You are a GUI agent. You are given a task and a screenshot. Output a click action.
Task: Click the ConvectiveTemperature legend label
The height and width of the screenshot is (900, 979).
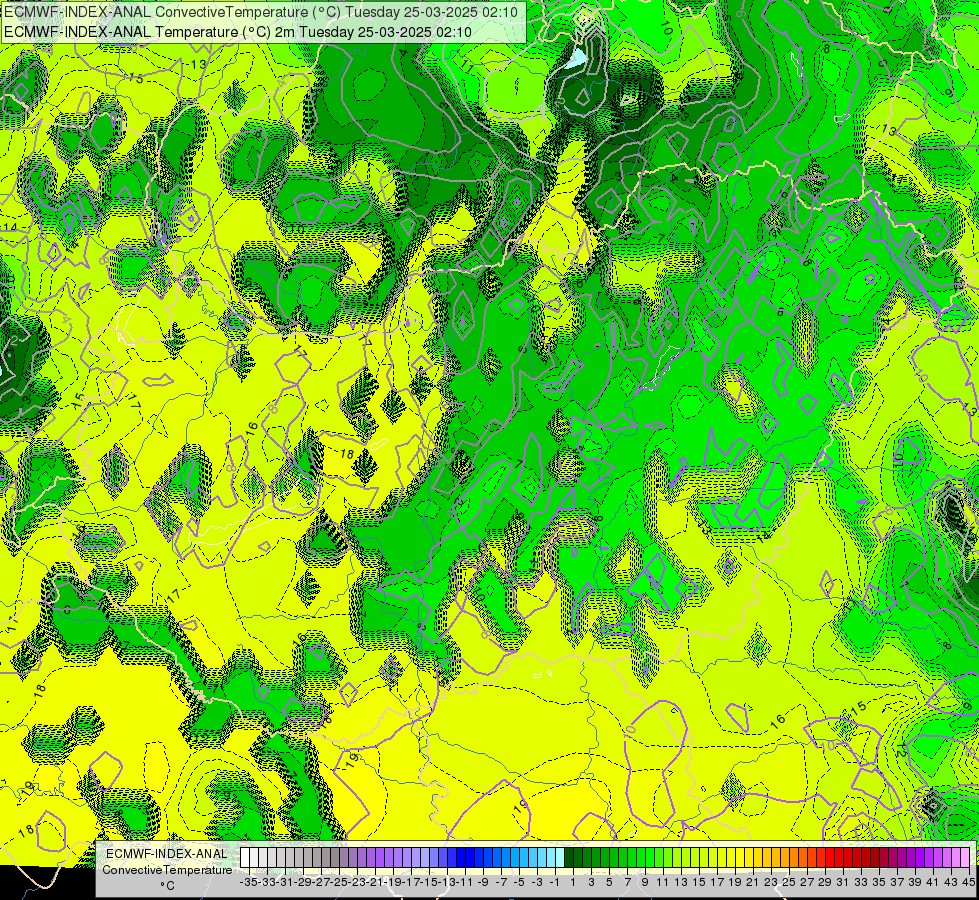[x=167, y=869]
